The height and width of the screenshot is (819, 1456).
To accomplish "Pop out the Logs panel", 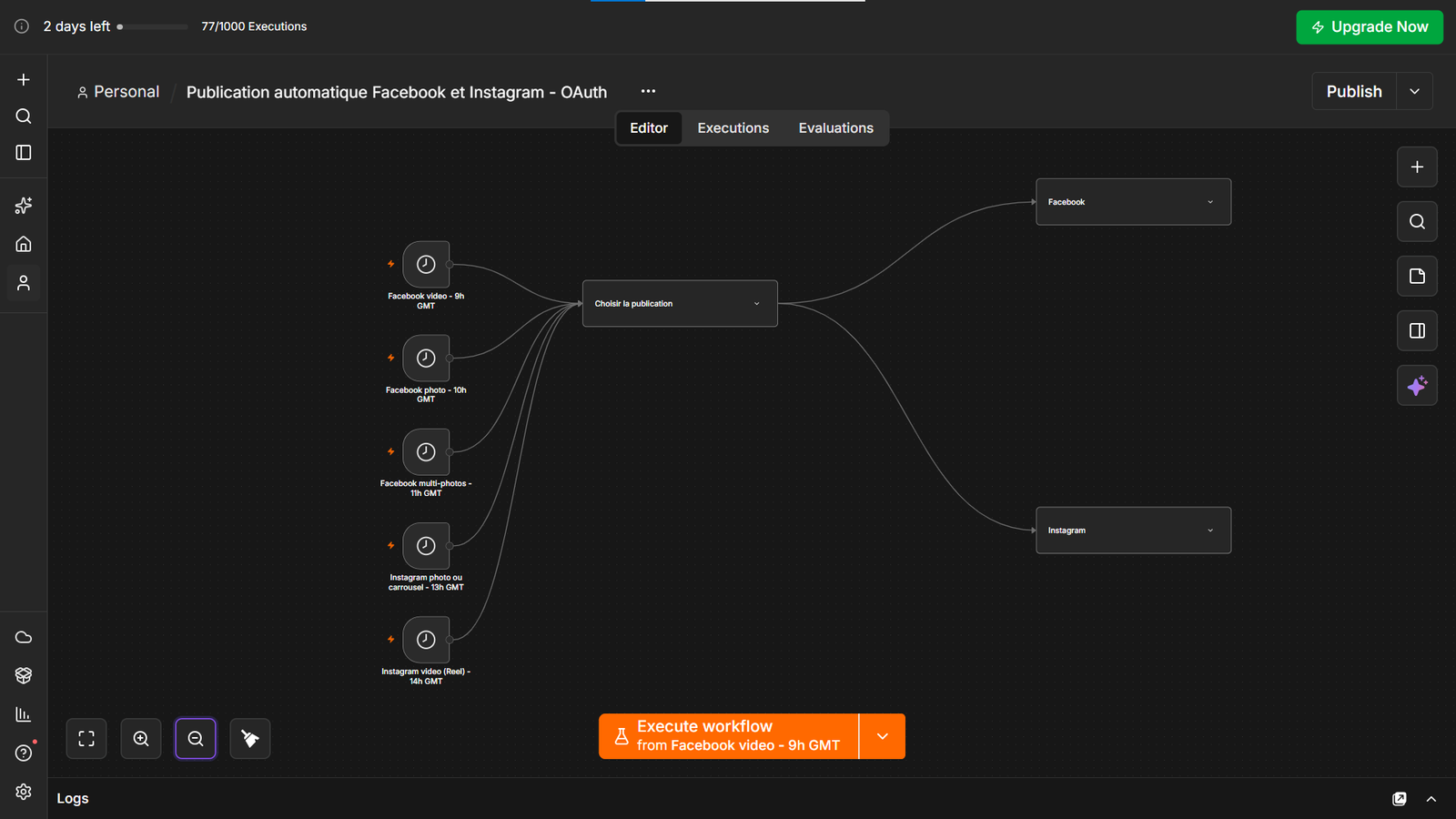I will [x=1400, y=799].
